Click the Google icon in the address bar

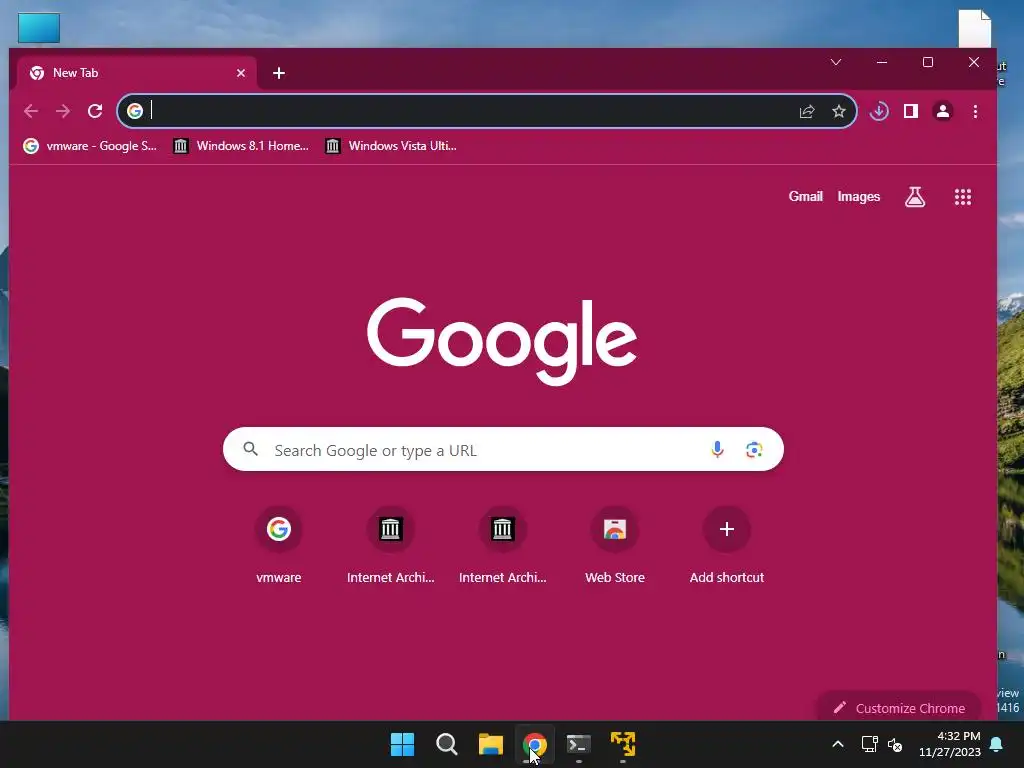135,111
